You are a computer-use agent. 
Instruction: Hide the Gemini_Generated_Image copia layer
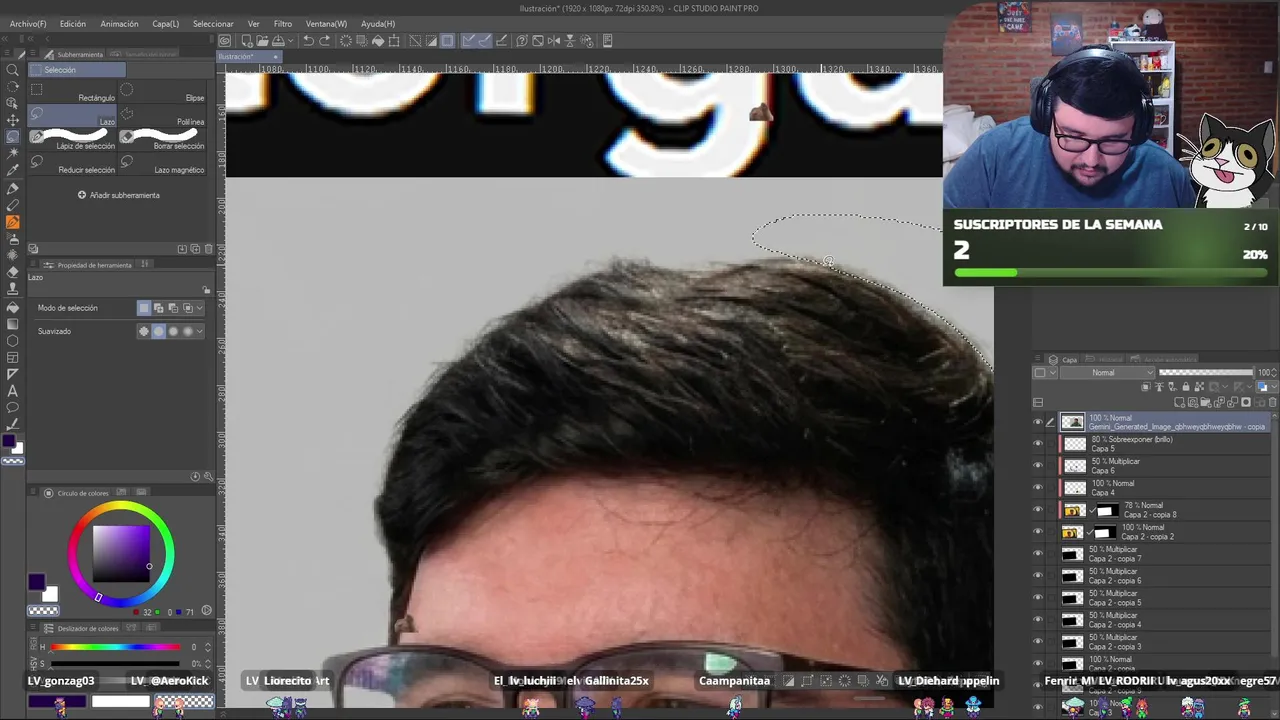pos(1037,422)
